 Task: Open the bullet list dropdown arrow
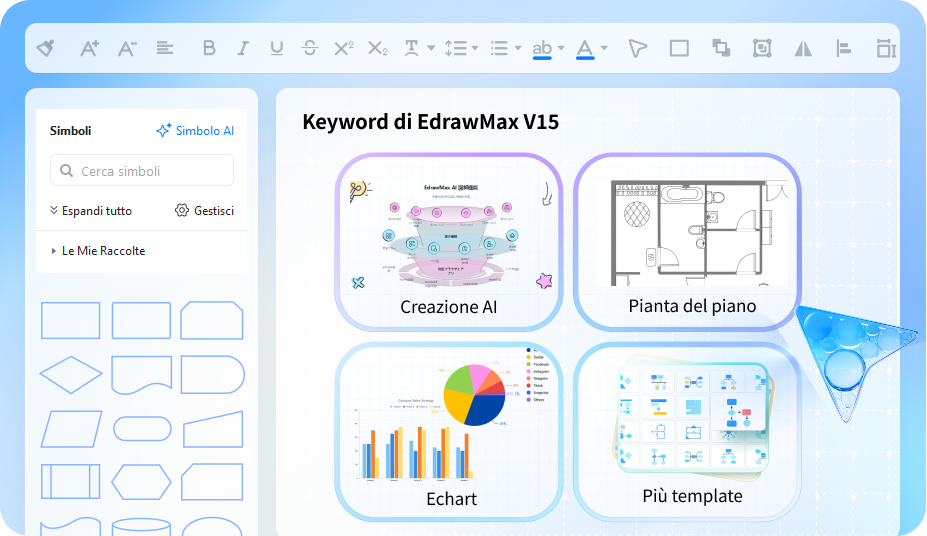click(518, 48)
